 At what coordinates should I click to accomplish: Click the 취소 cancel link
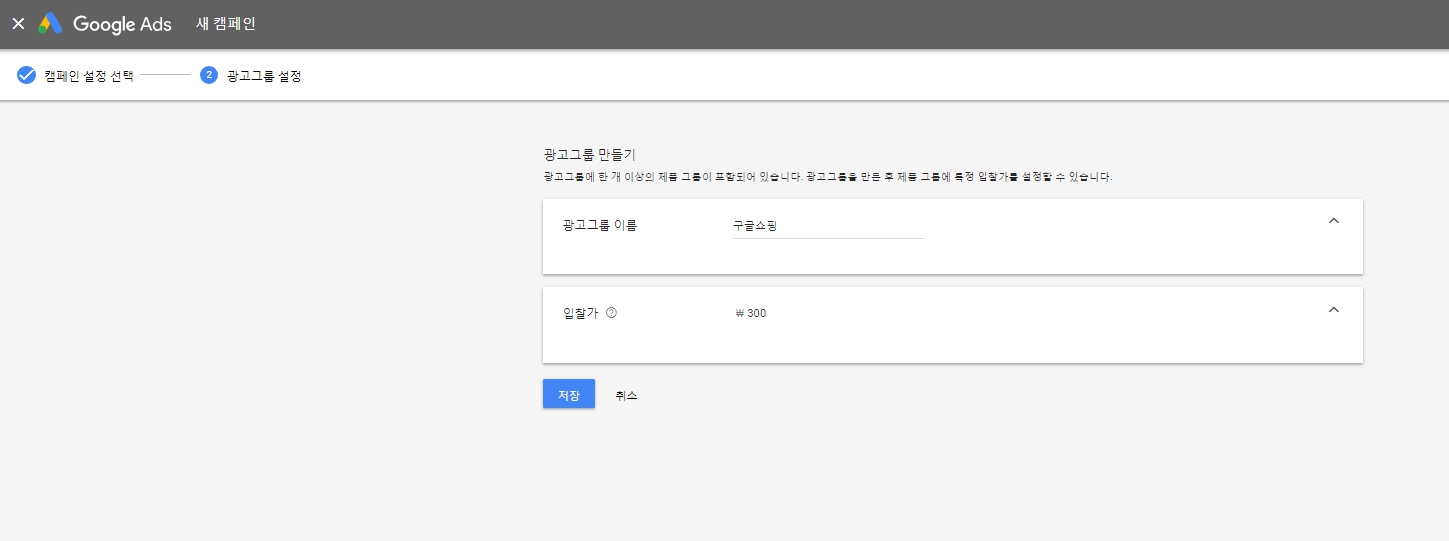(x=626, y=395)
